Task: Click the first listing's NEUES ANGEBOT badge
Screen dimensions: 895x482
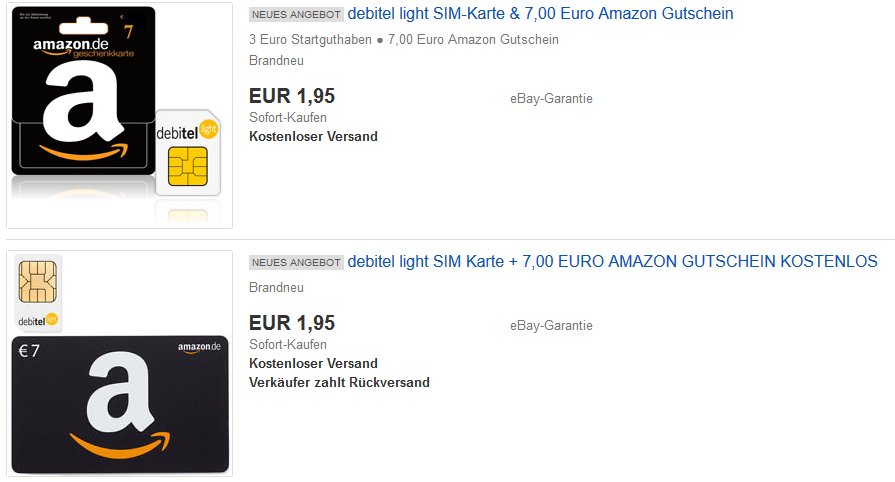Action: (295, 15)
